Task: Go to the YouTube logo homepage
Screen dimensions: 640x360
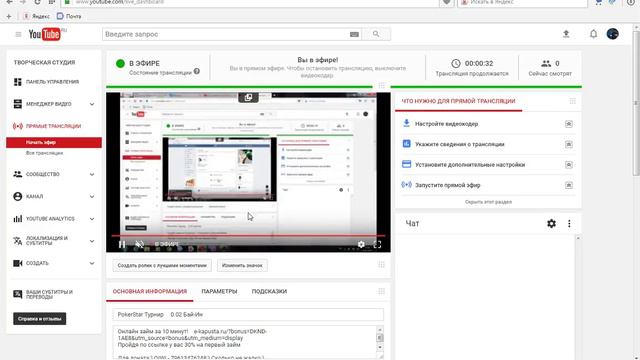Action: point(44,34)
